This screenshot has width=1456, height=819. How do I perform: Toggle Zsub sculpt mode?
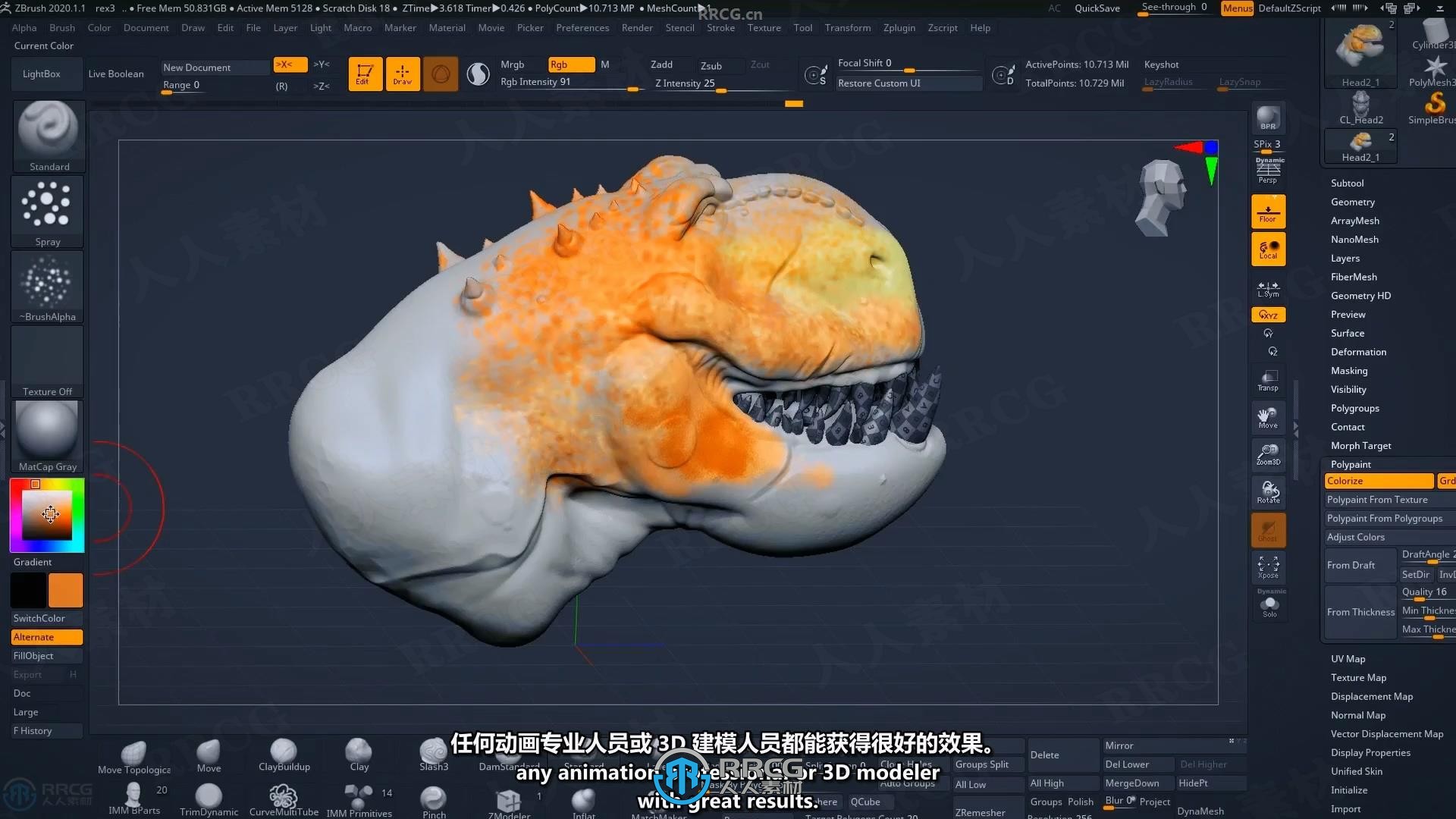[711, 65]
